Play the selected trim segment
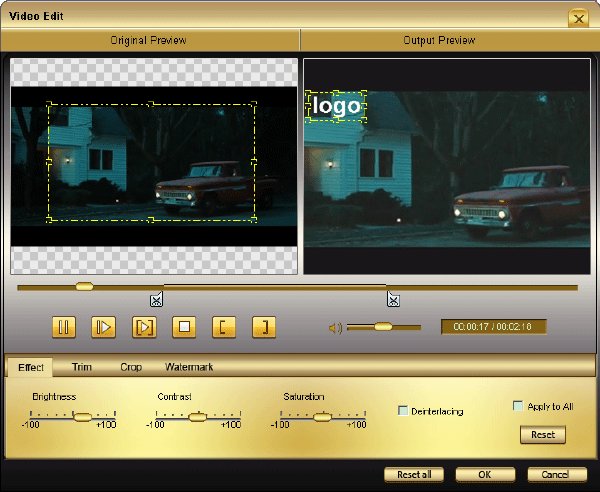The image size is (600, 492). click(144, 327)
